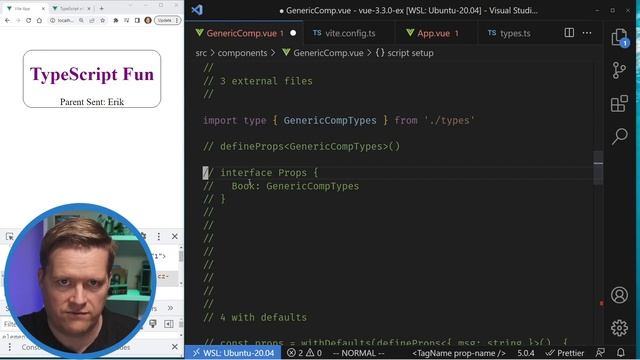Open the browser profile avatar

click(x=148, y=20)
